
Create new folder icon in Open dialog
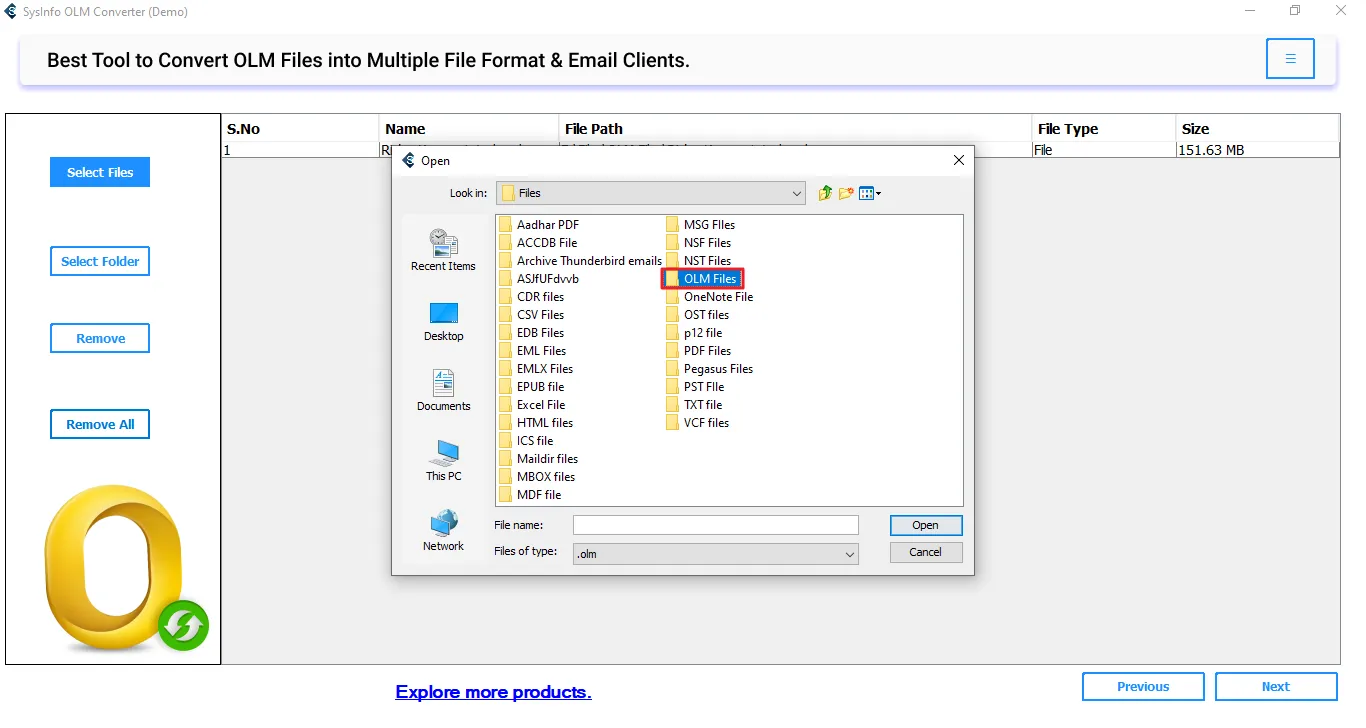point(846,193)
